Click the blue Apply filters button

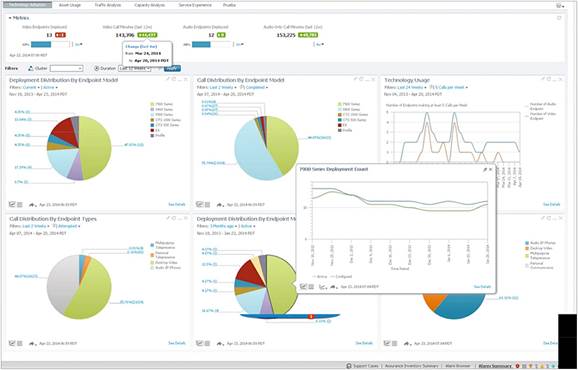172,68
